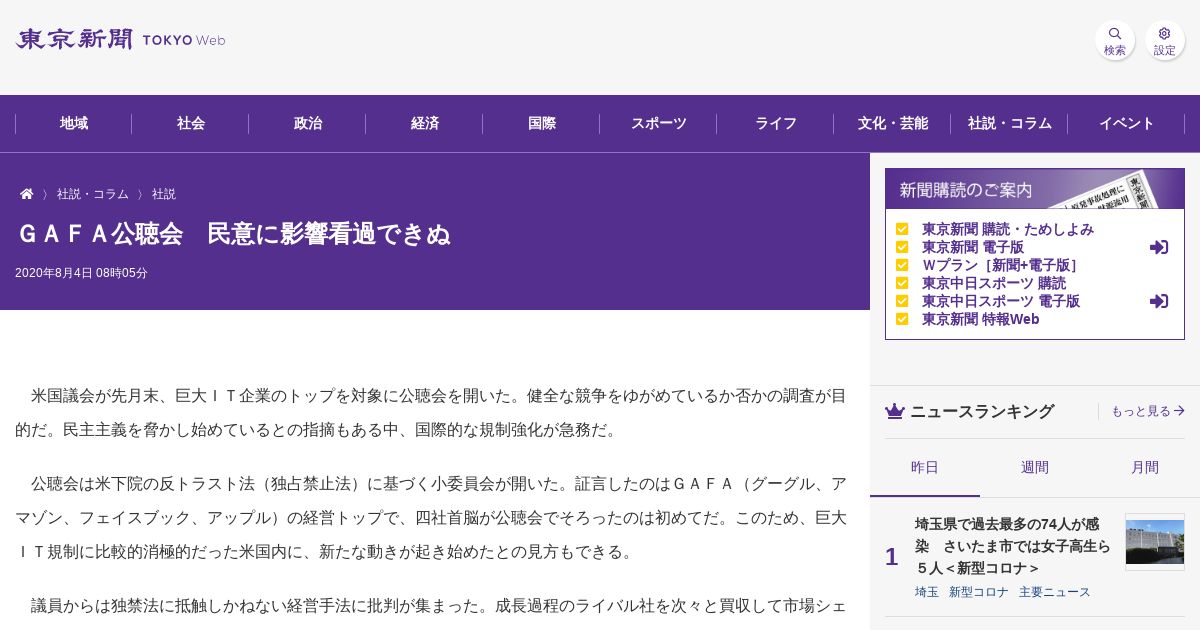The image size is (1200, 630).
Task: Click the 埼玉 tag link
Action: point(927,592)
